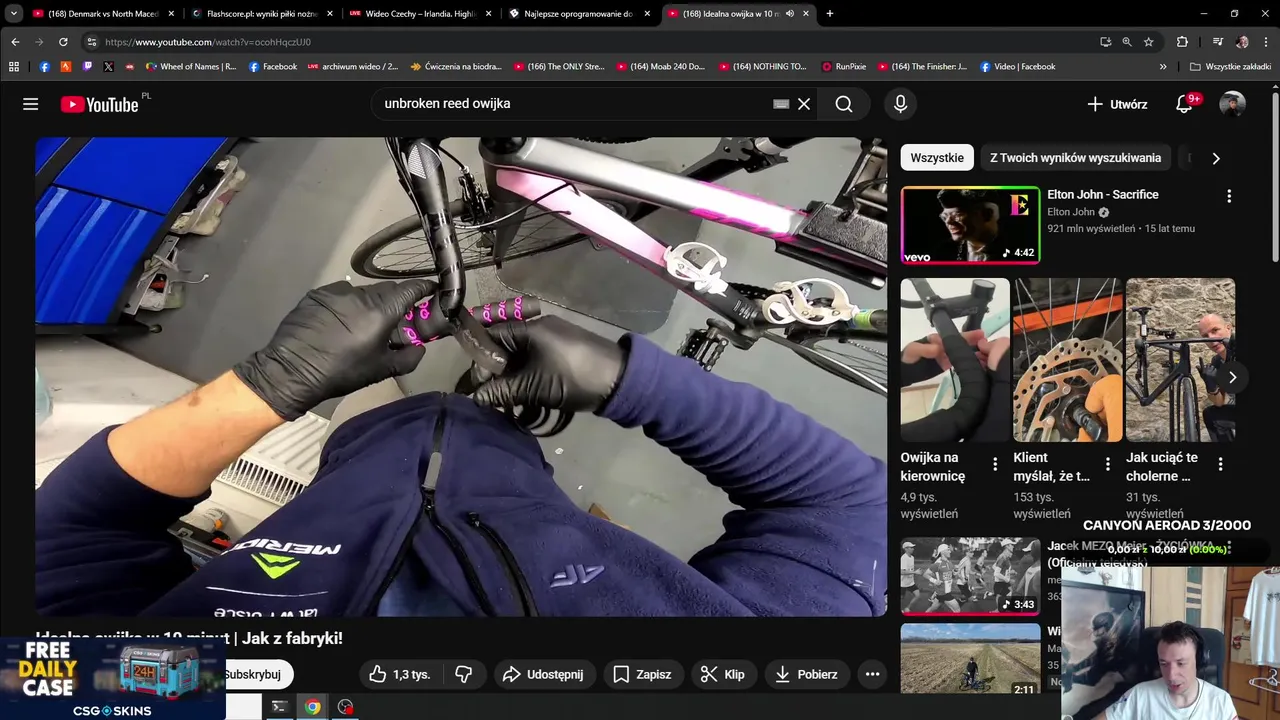This screenshot has height=720, width=1280.
Task: Close the Flashscore.pl tab
Action: tap(329, 14)
